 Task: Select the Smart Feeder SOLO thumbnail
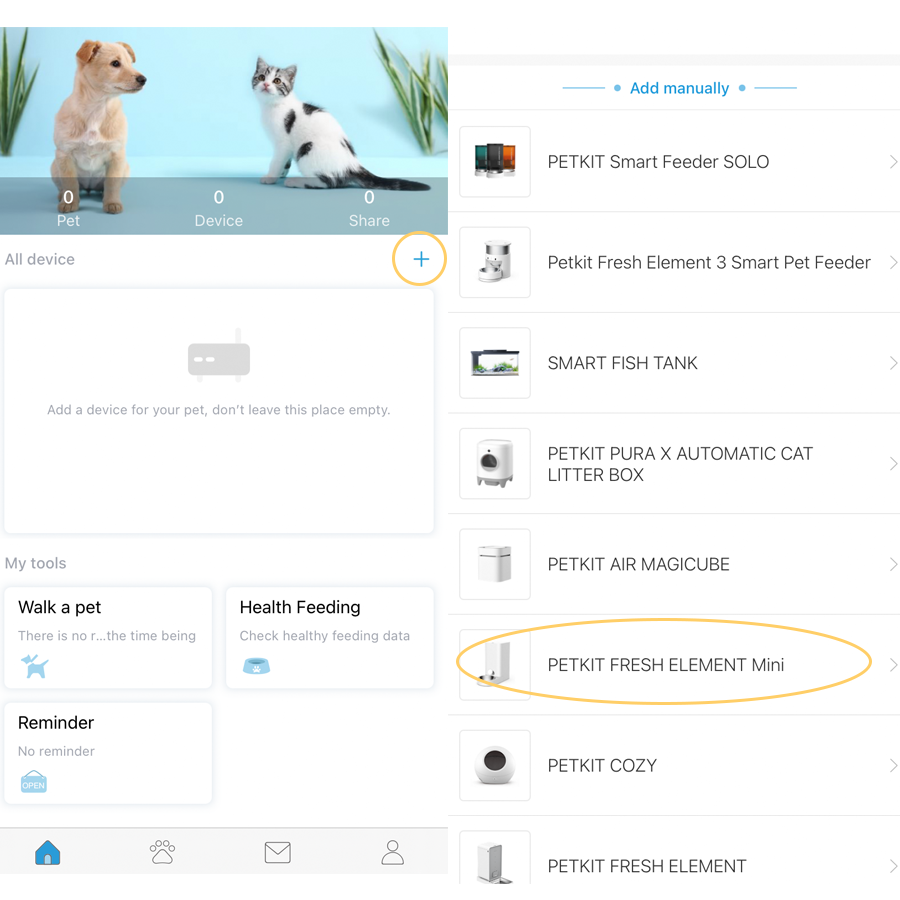pos(495,162)
